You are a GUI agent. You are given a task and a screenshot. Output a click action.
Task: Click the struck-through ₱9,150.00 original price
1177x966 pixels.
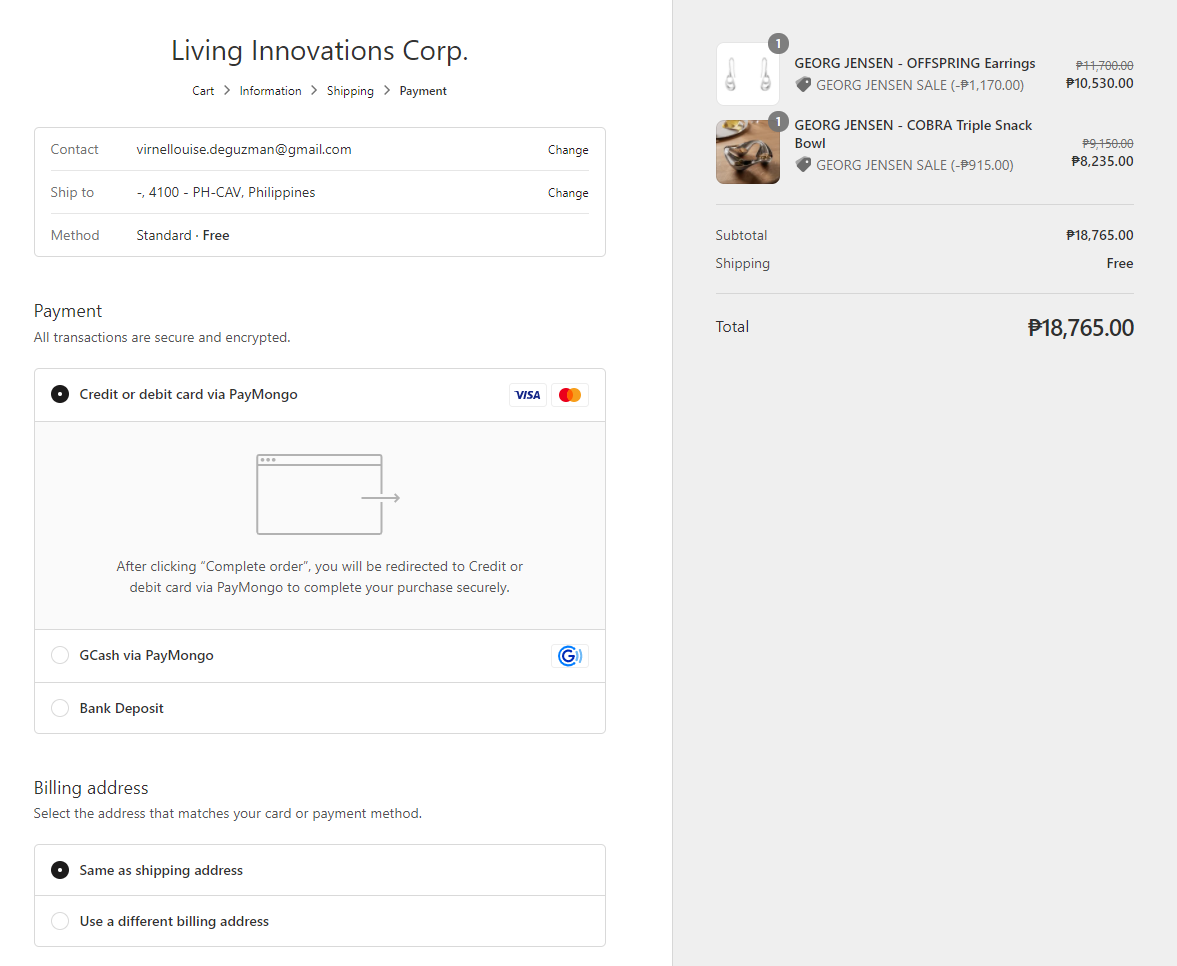(1107, 143)
